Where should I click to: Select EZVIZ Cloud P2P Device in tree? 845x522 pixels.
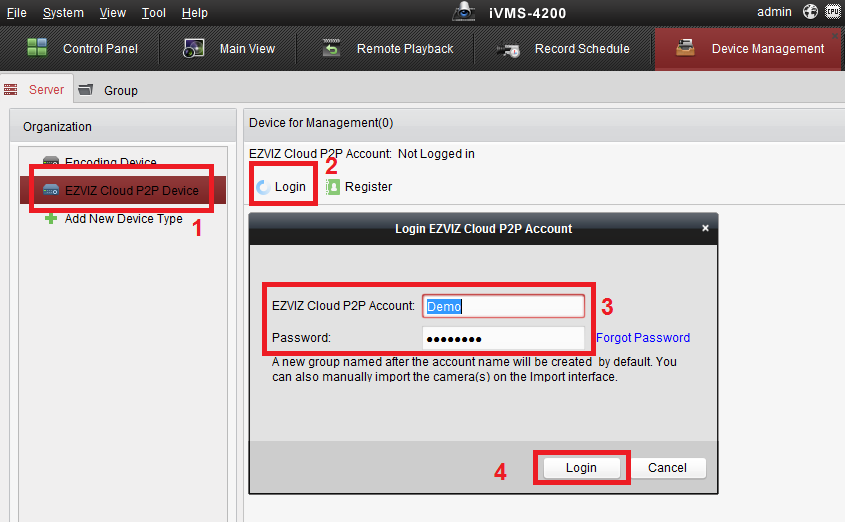click(131, 190)
